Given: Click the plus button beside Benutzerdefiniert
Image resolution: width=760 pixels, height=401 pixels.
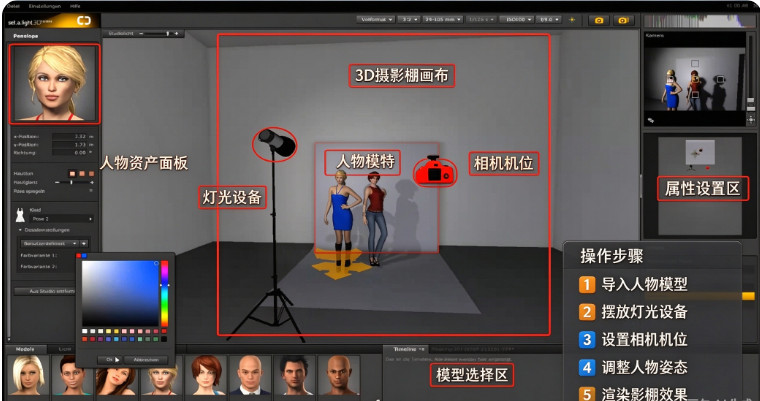Looking at the screenshot, I should [84, 243].
